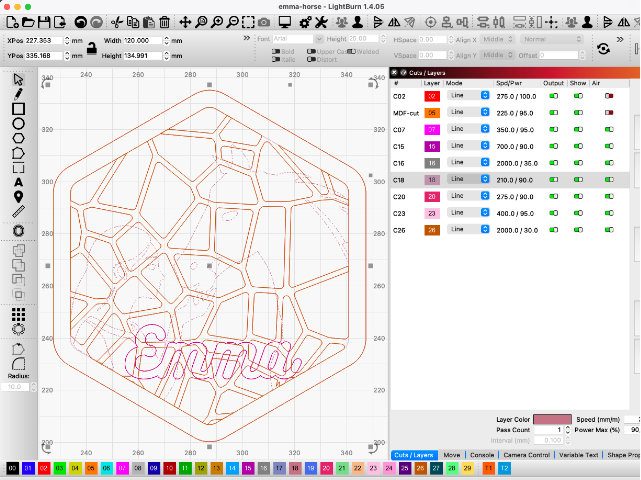641x480 pixels.
Task: Switch to the Move tab
Action: click(x=451, y=455)
